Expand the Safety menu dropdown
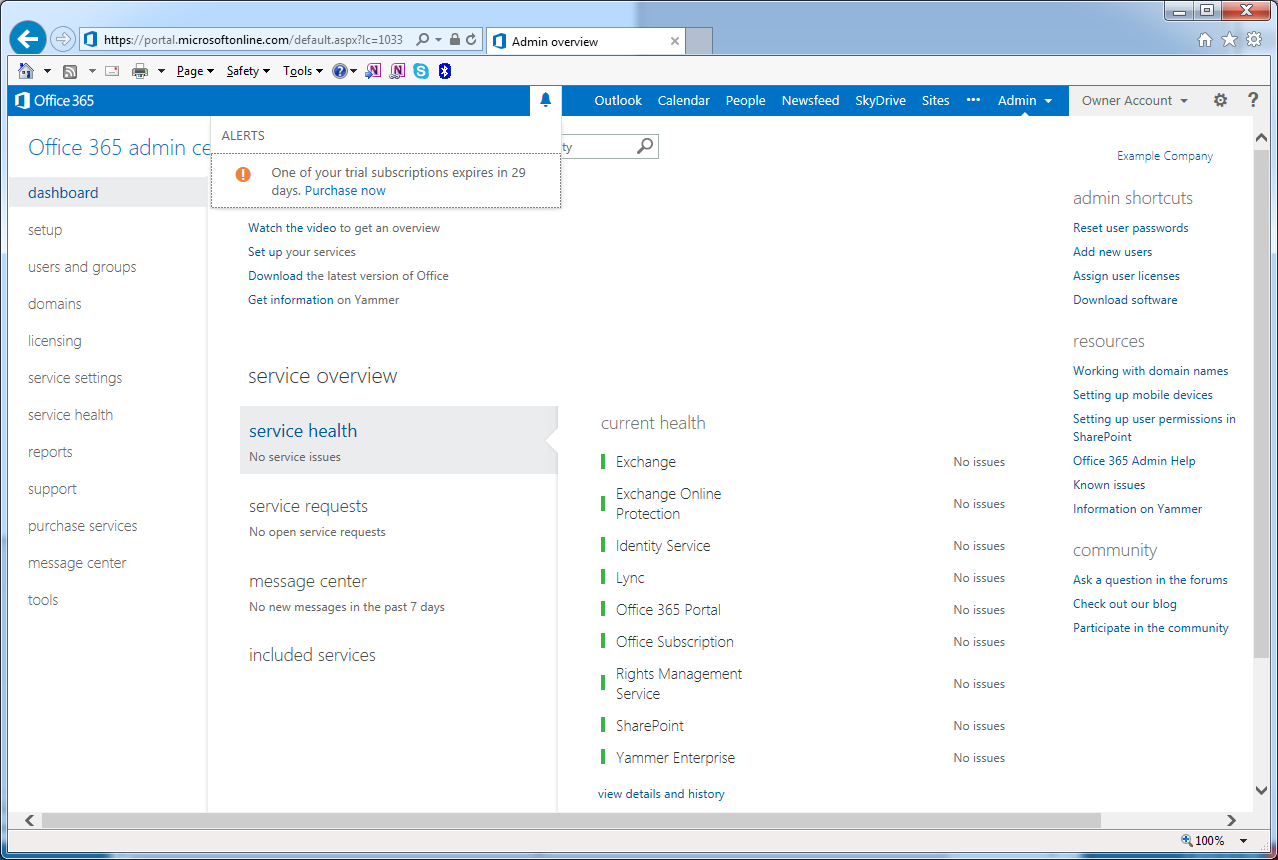1278x860 pixels. [x=248, y=71]
